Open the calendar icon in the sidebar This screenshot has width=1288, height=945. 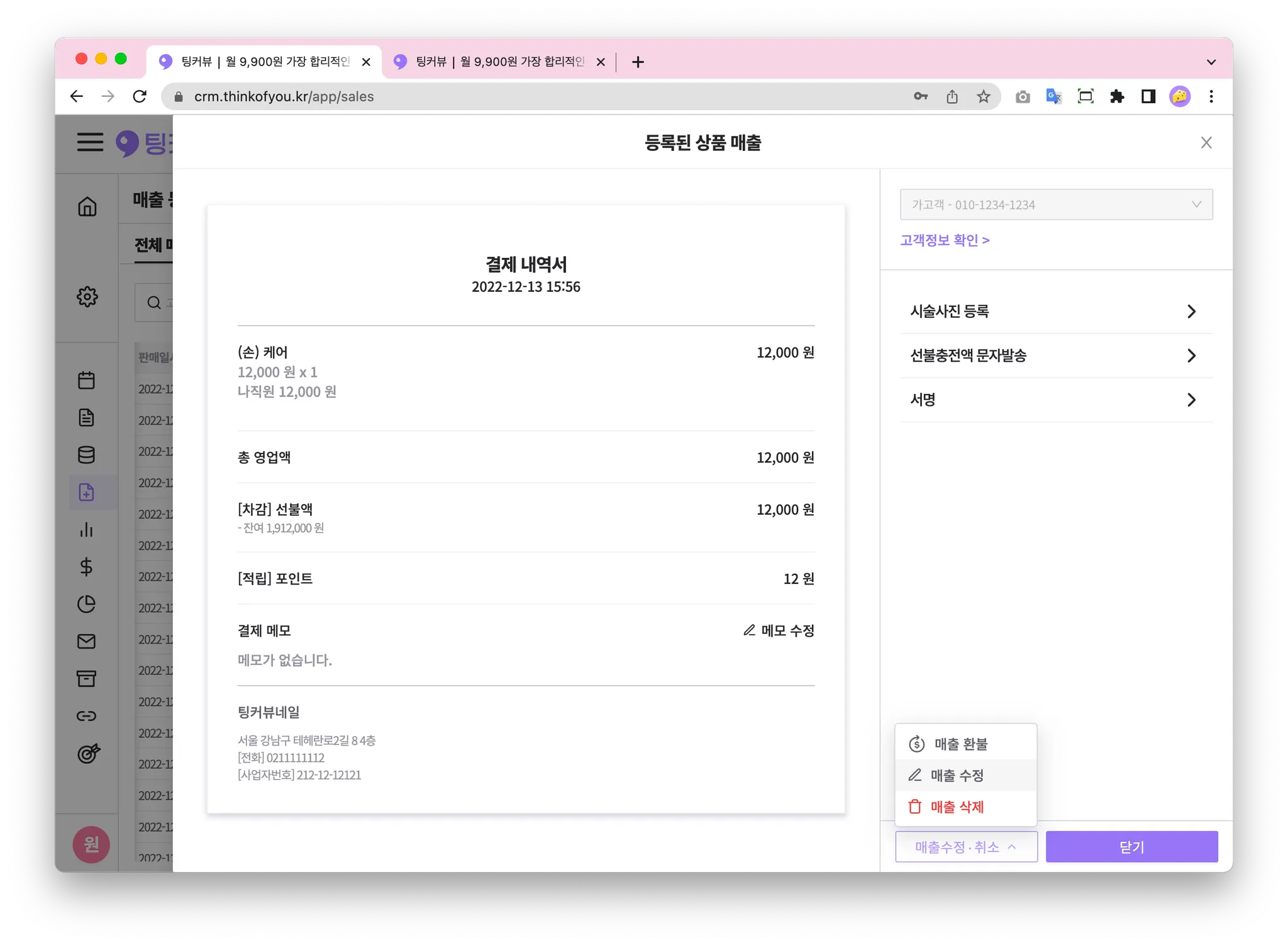tap(86, 380)
